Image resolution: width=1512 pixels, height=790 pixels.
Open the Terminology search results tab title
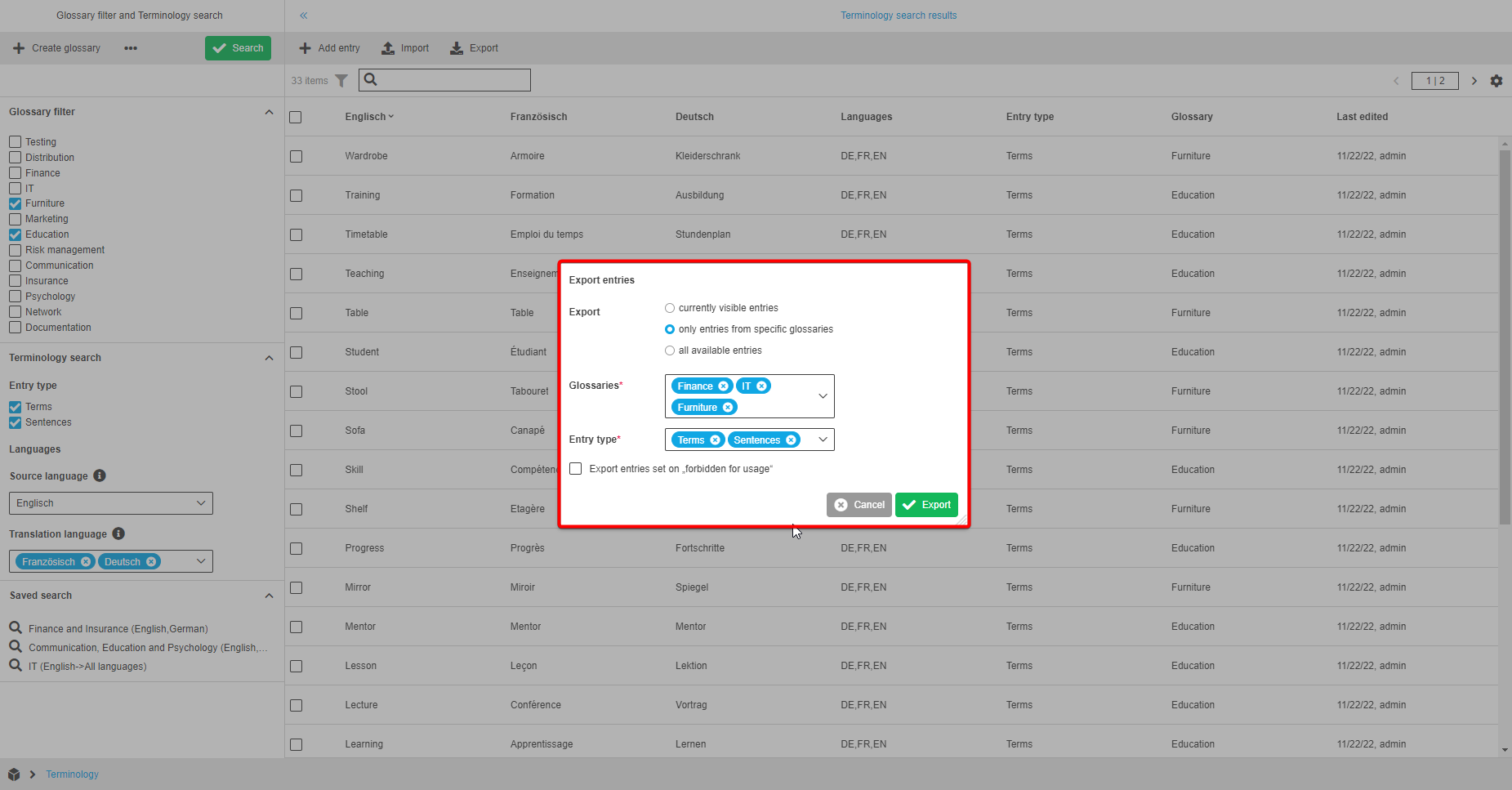coord(899,16)
